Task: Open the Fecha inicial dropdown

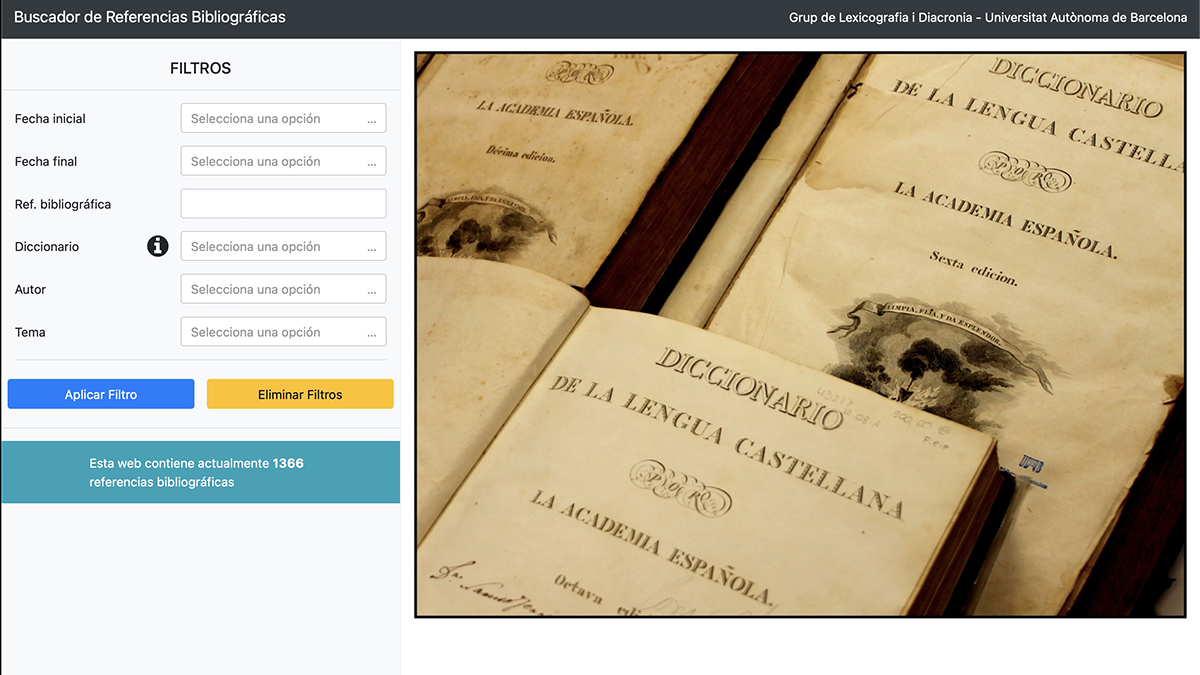Action: point(283,118)
